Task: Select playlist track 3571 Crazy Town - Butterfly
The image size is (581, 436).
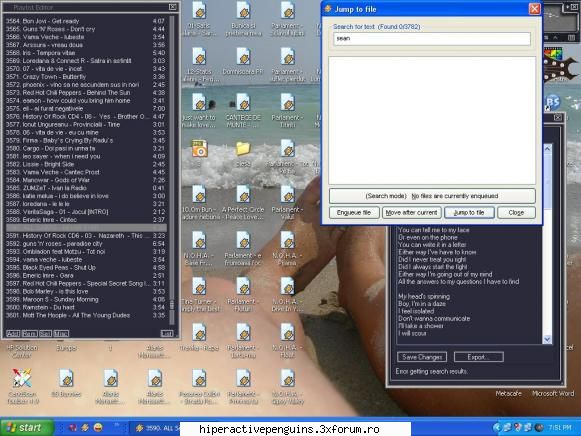Action: (x=86, y=77)
